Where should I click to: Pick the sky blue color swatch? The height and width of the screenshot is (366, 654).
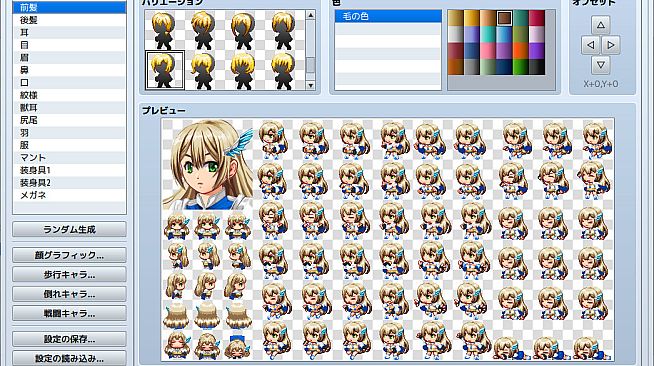[504, 35]
